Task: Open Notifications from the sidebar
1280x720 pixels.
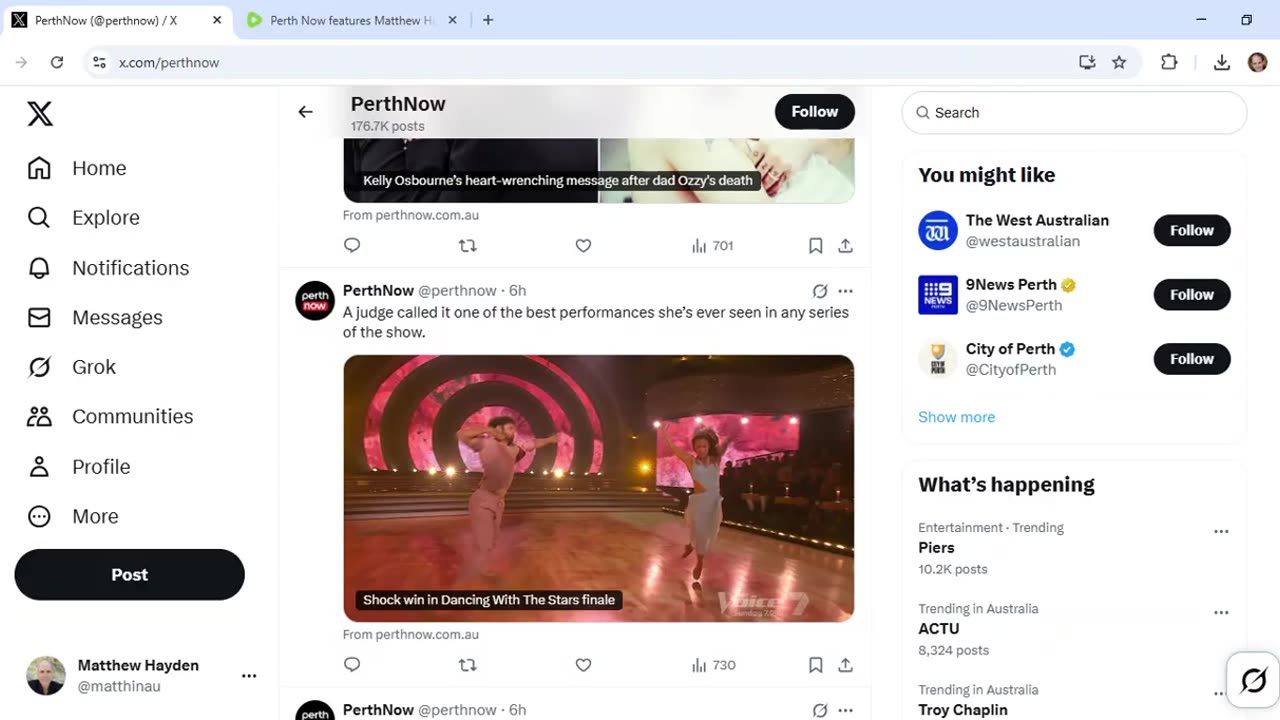Action: point(108,268)
